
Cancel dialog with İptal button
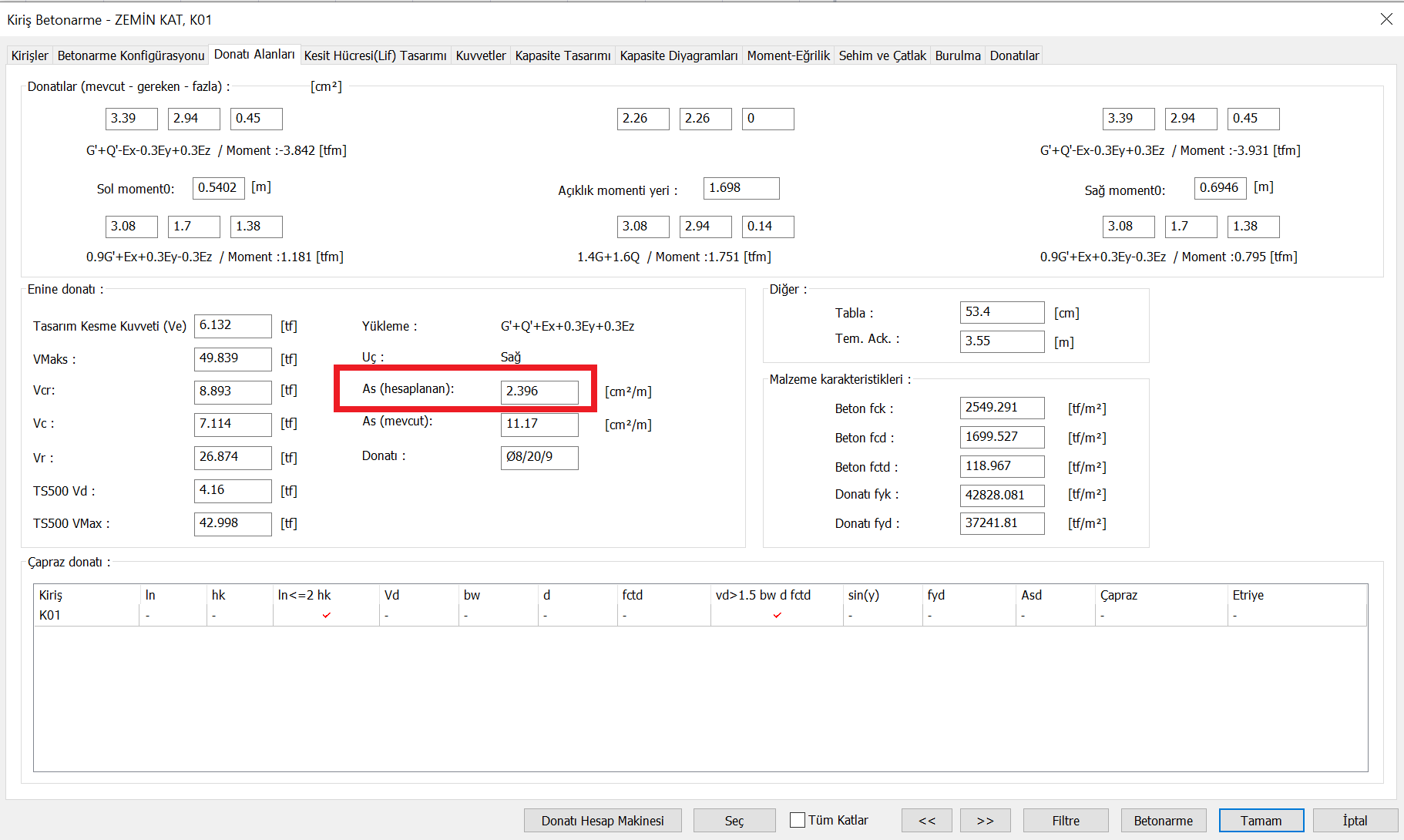(1355, 821)
